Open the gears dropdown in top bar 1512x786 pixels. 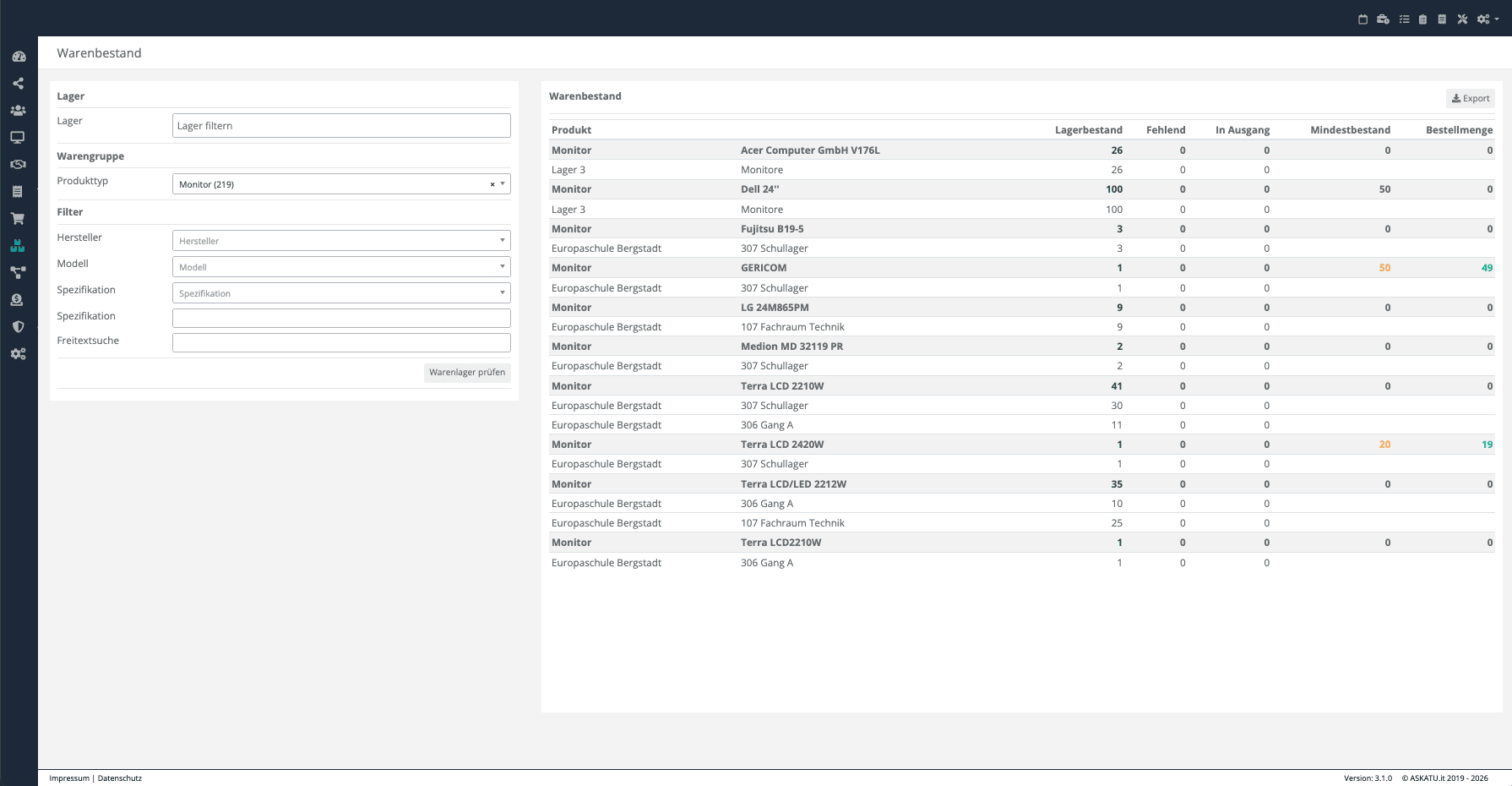click(1488, 19)
